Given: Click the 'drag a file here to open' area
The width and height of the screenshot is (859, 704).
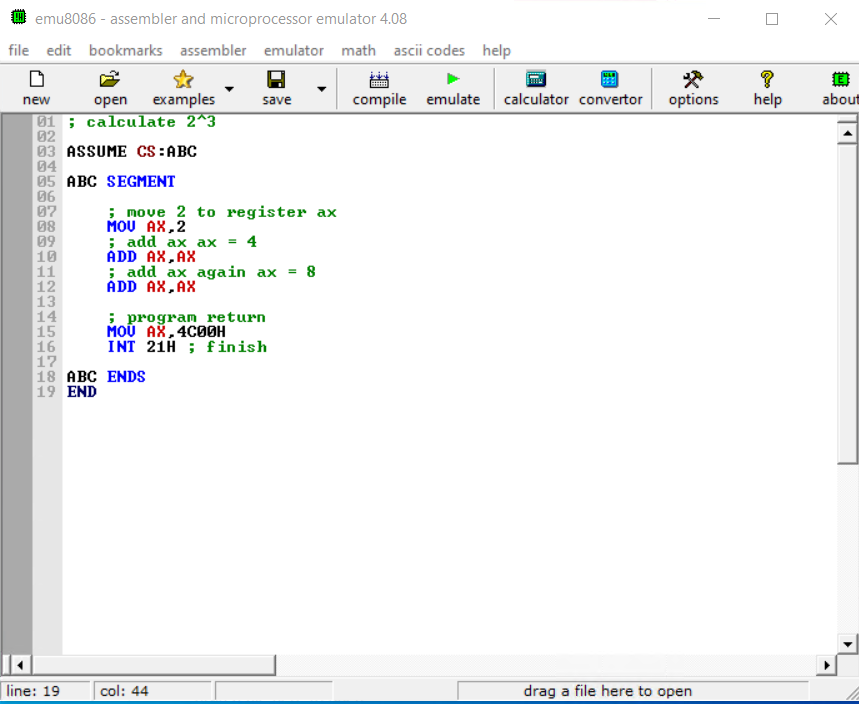Looking at the screenshot, I should click(633, 691).
